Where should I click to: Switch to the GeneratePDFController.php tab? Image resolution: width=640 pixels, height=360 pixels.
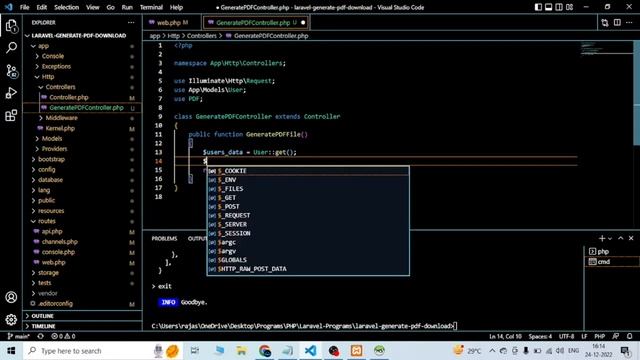click(x=256, y=23)
